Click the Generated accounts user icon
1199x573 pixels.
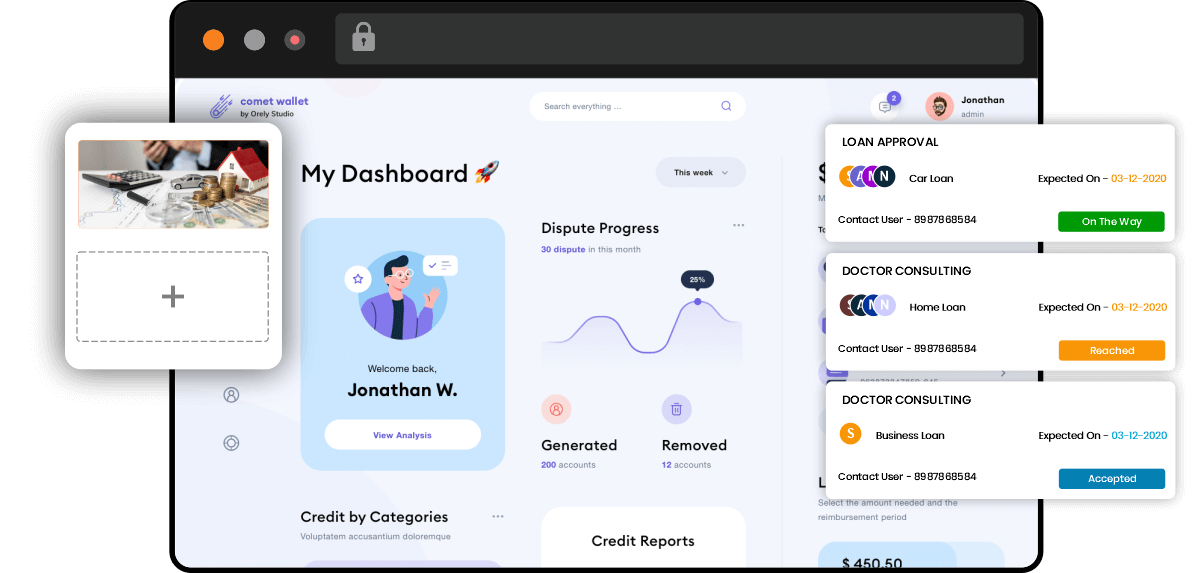coord(556,409)
